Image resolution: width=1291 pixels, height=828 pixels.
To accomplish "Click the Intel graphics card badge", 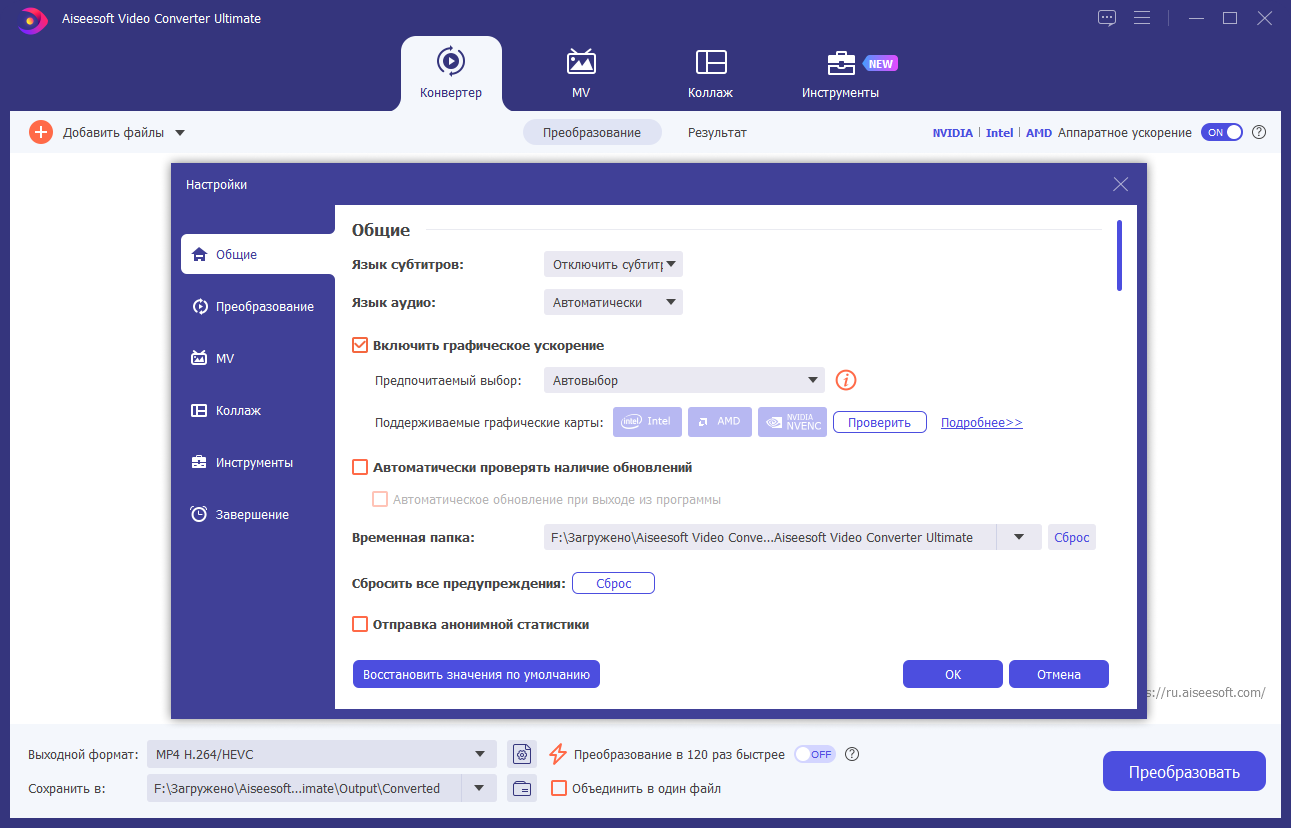I will 648,422.
